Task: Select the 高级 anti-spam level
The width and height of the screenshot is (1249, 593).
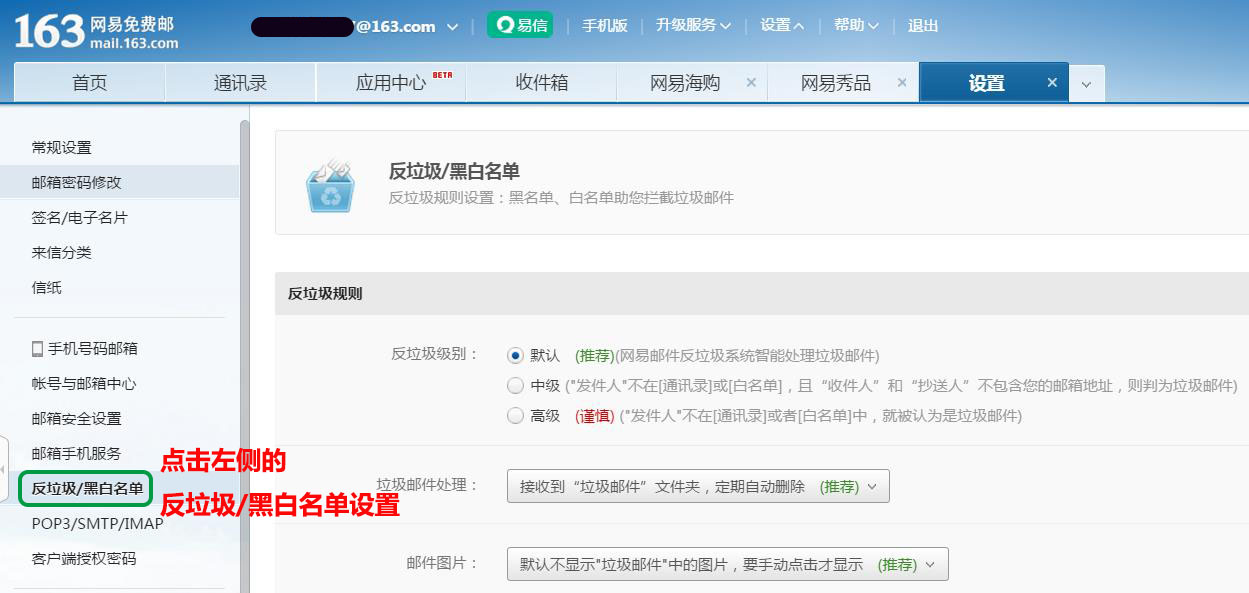Action: click(x=515, y=416)
